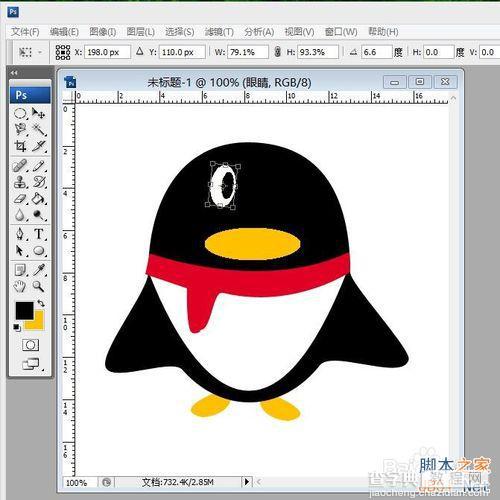Select the Paint Bucket tool
The image size is (500, 500).
39,199
